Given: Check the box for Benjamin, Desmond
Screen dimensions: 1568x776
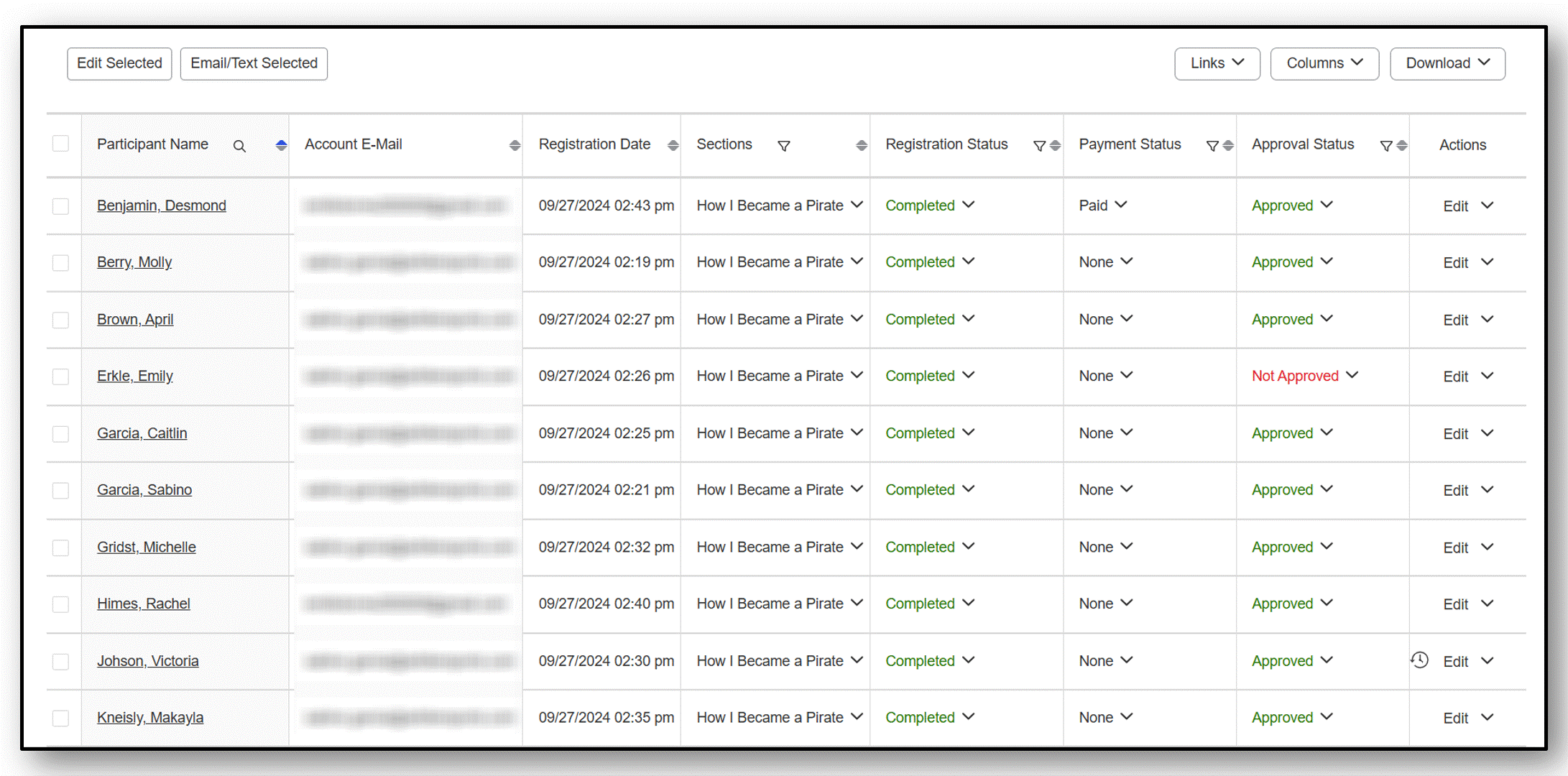Looking at the screenshot, I should (60, 206).
